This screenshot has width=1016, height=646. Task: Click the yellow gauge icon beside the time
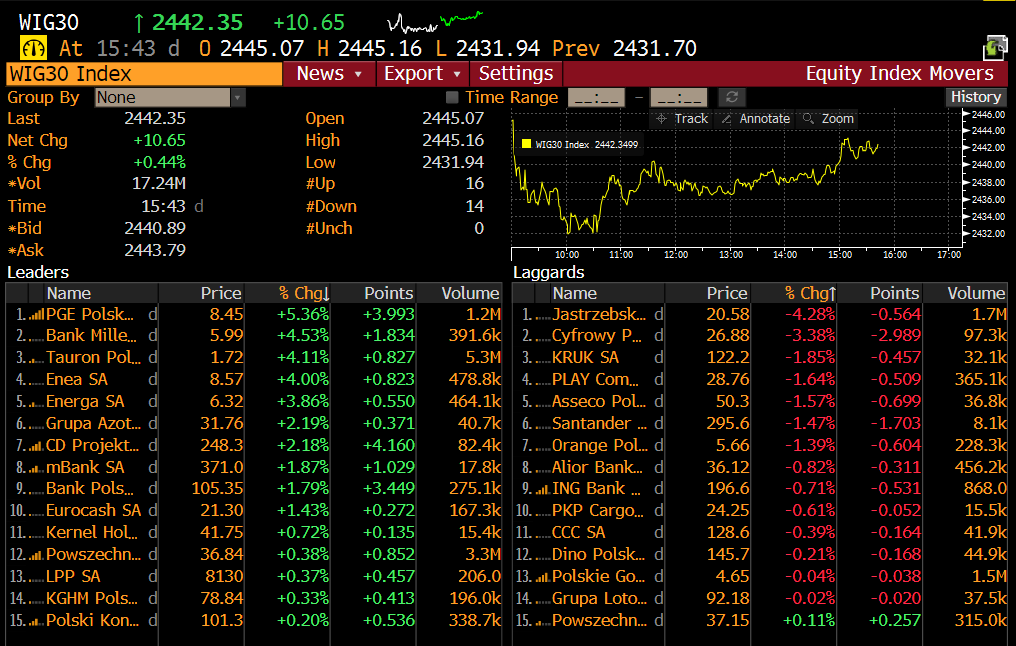(x=33, y=48)
